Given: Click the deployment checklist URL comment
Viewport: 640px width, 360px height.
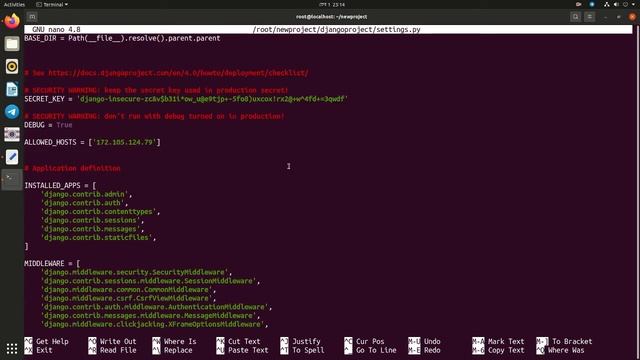Looking at the screenshot, I should click(x=167, y=73).
